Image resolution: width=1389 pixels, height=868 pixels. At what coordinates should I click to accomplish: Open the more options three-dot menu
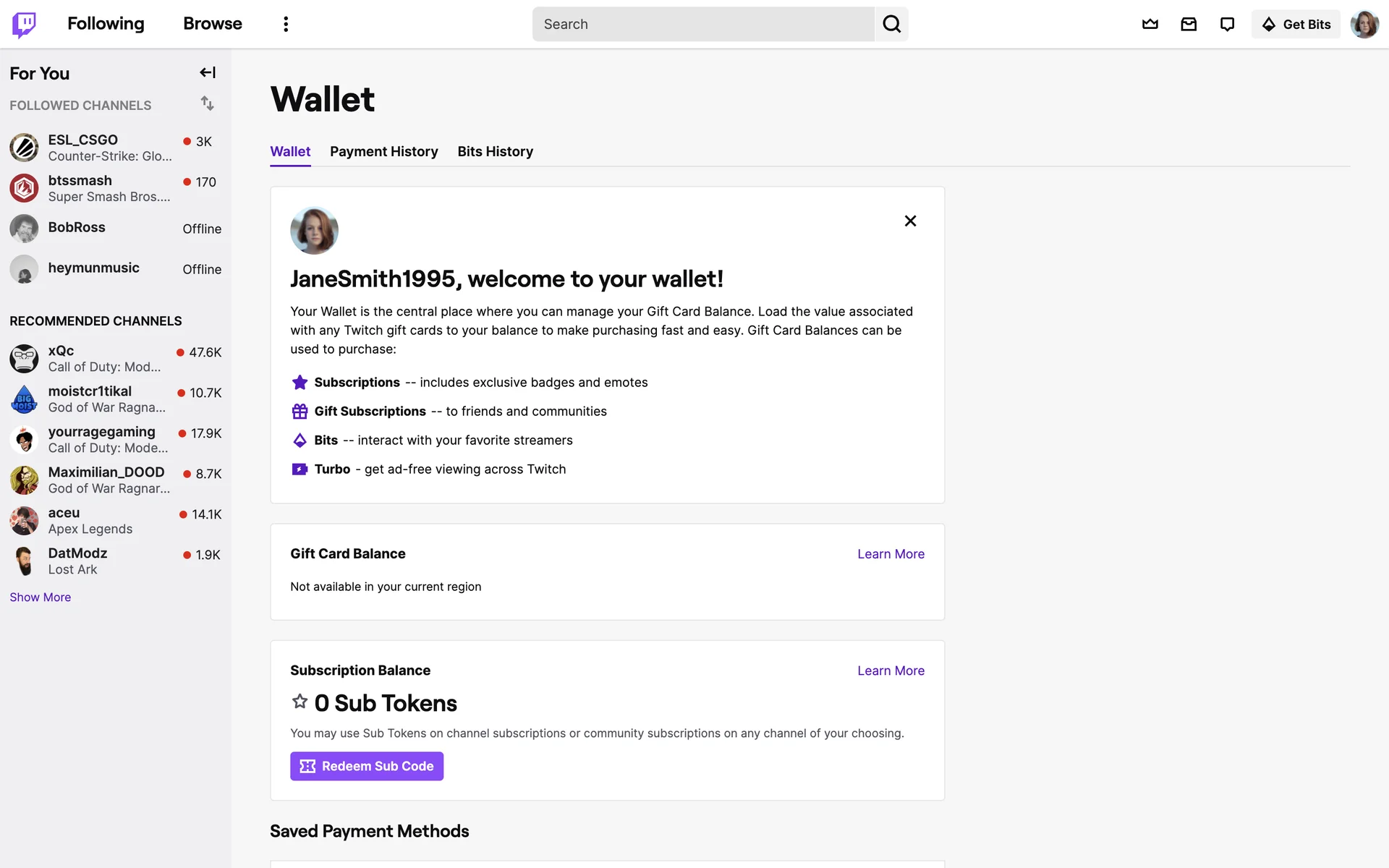coord(286,25)
